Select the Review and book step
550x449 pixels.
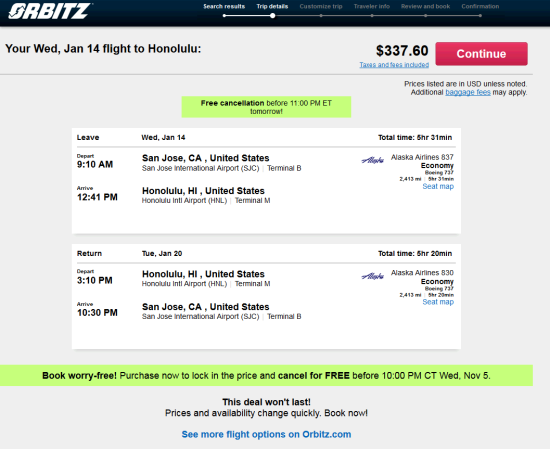pyautogui.click(x=425, y=6)
